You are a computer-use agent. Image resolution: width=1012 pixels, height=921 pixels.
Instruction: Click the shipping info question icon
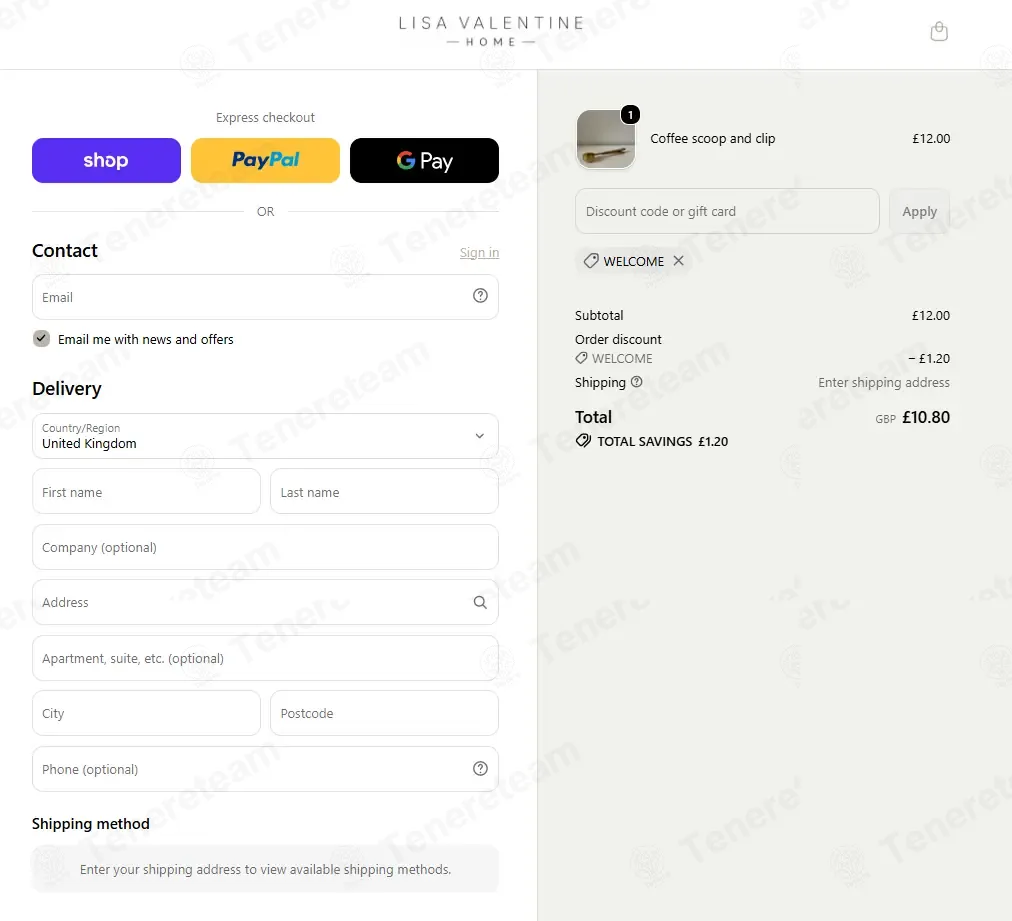click(x=636, y=381)
